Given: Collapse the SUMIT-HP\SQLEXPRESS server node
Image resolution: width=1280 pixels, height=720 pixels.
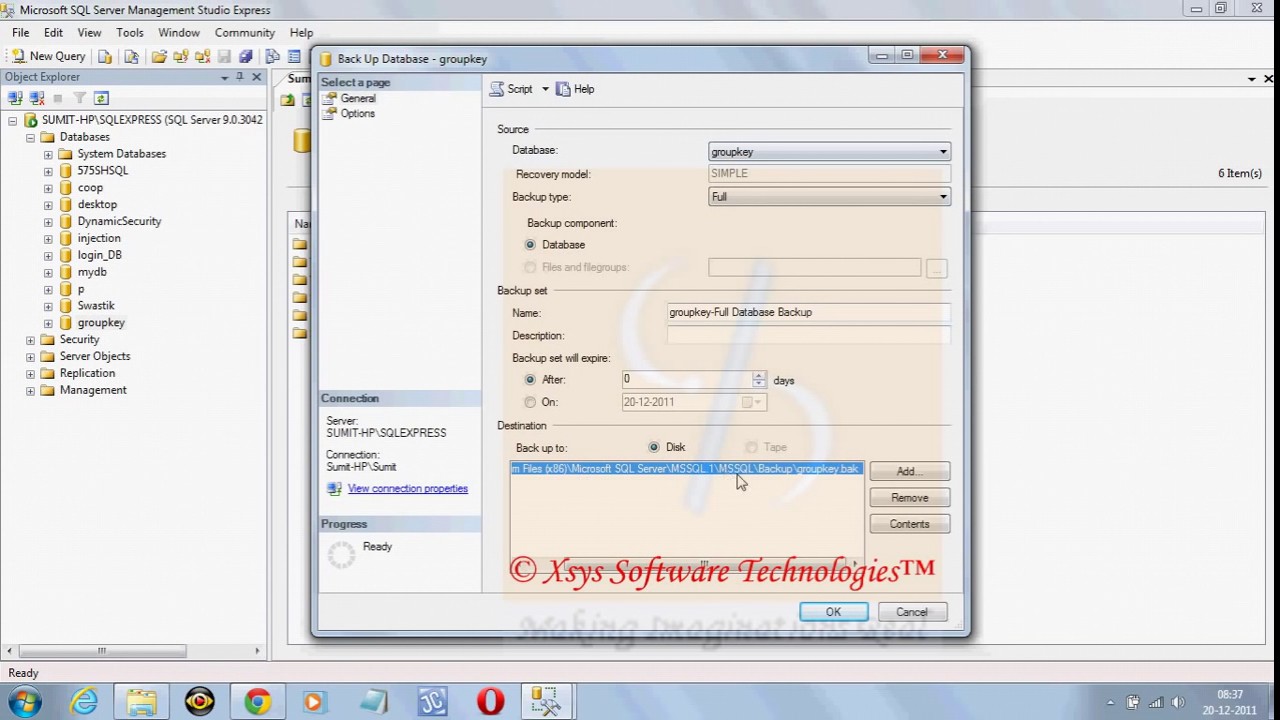Looking at the screenshot, I should coord(12,120).
